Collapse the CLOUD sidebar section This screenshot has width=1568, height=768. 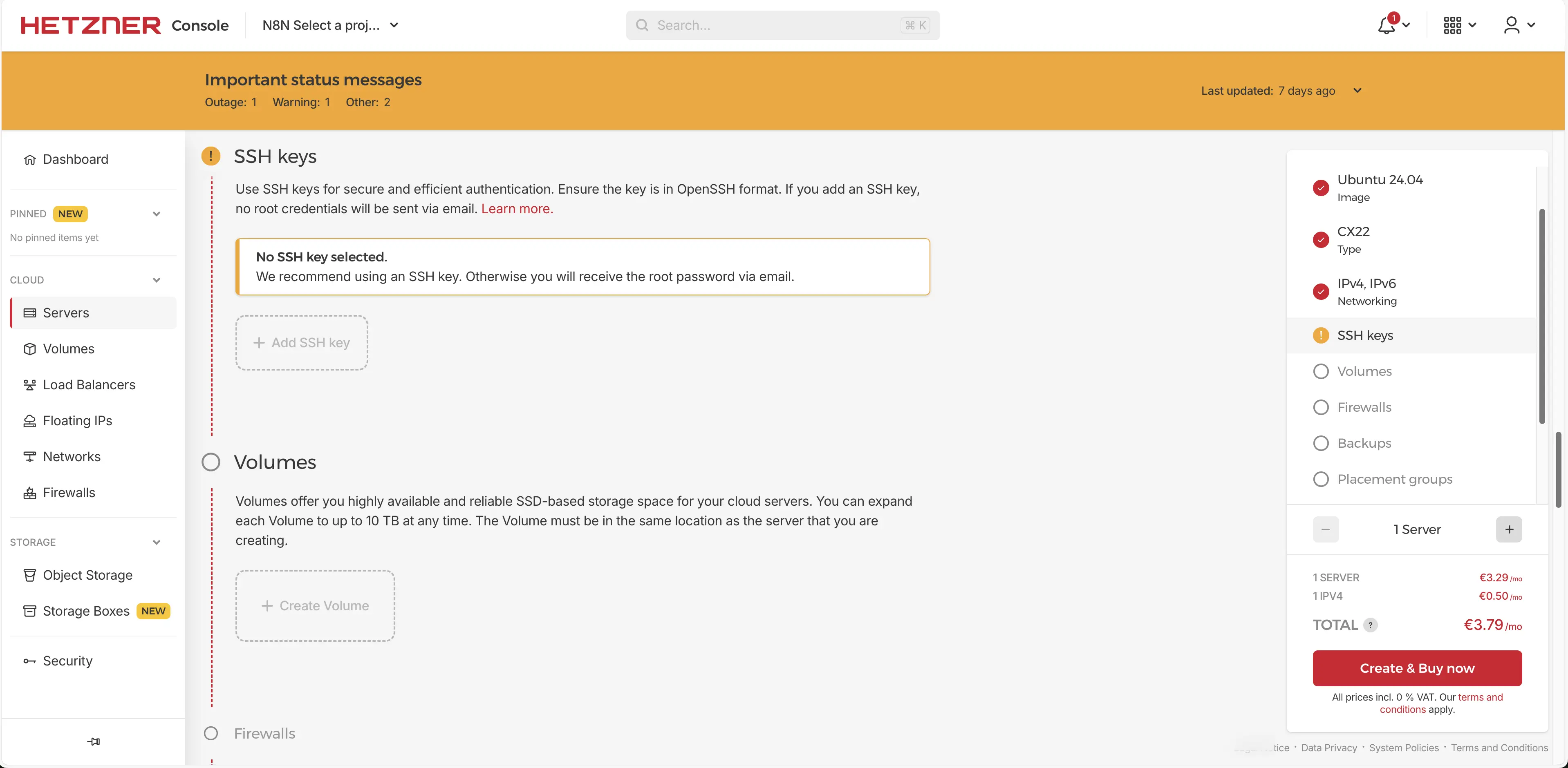click(x=157, y=280)
